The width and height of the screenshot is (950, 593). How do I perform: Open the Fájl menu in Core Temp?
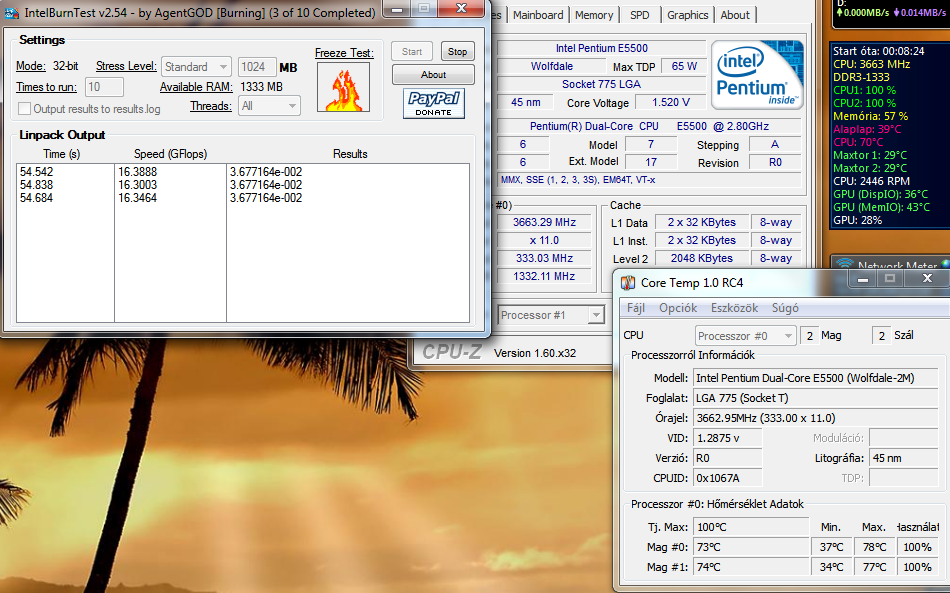(636, 308)
